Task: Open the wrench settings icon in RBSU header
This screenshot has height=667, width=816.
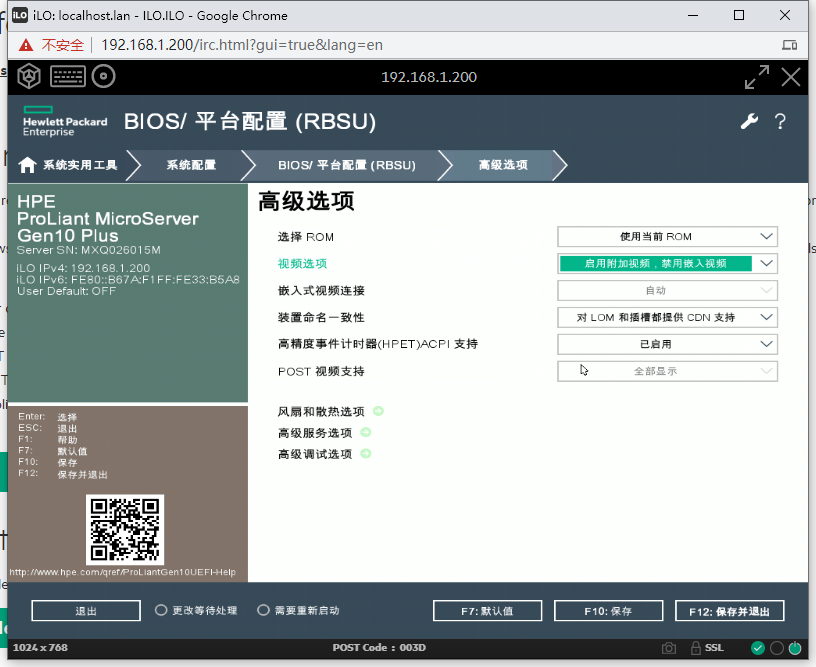Action: click(749, 121)
